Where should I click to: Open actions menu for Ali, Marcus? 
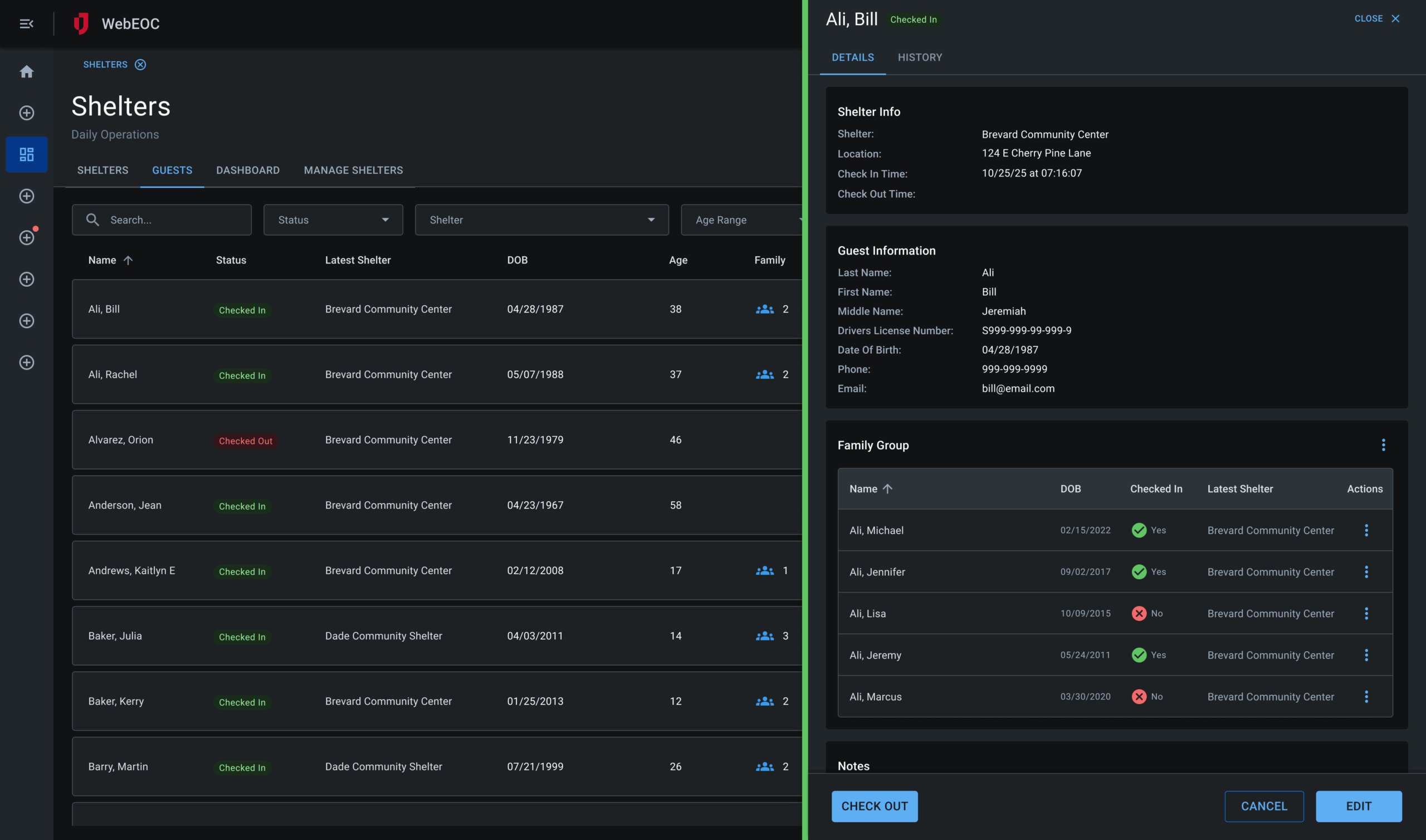1366,697
